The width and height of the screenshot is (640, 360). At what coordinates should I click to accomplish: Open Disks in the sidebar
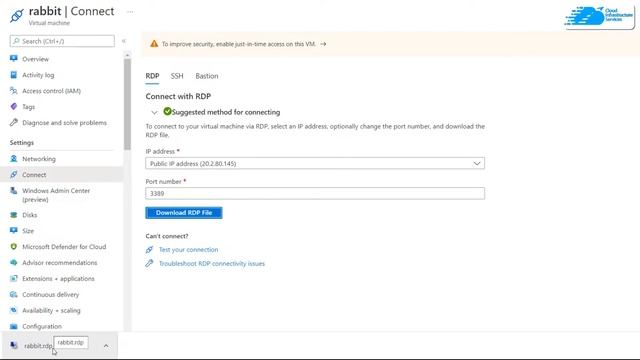pyautogui.click(x=29, y=215)
